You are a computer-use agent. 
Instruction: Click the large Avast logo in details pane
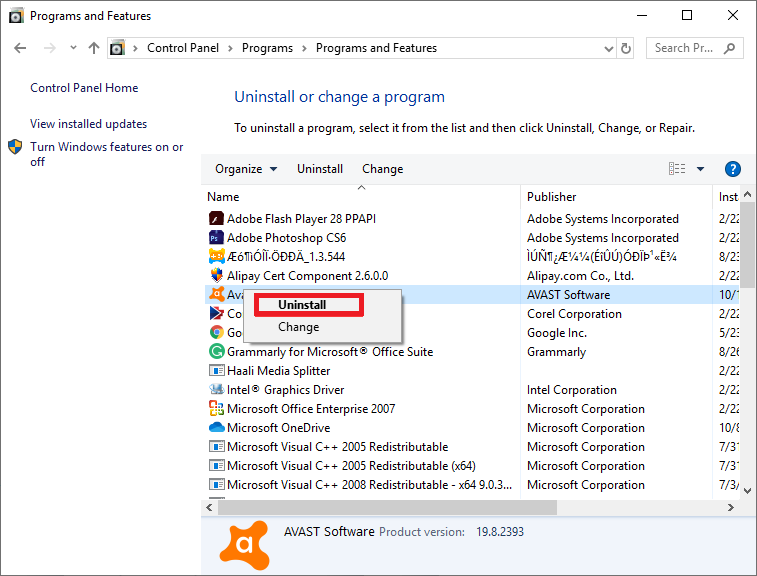pyautogui.click(x=245, y=545)
